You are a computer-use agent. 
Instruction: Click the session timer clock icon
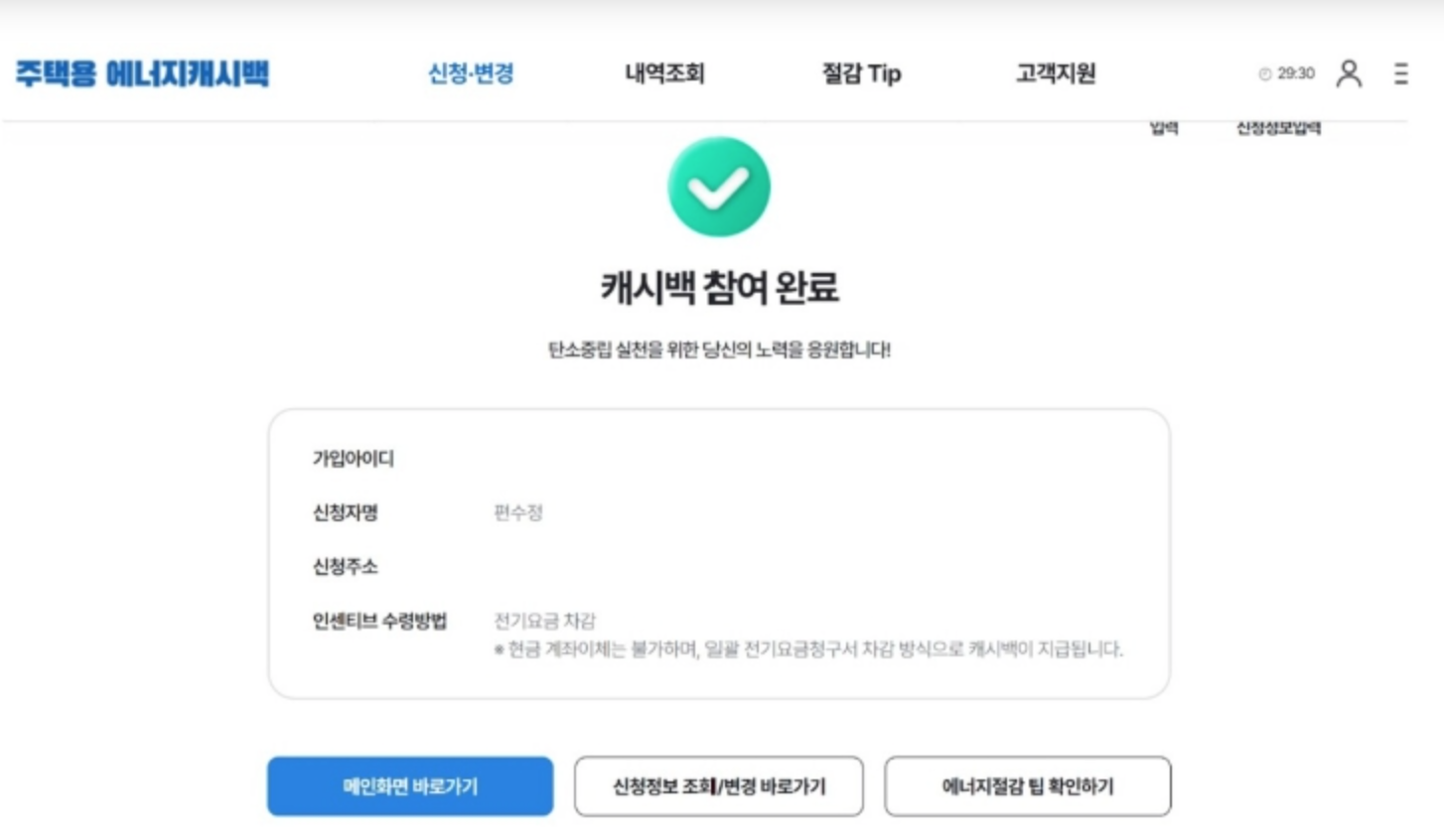[x=1264, y=73]
